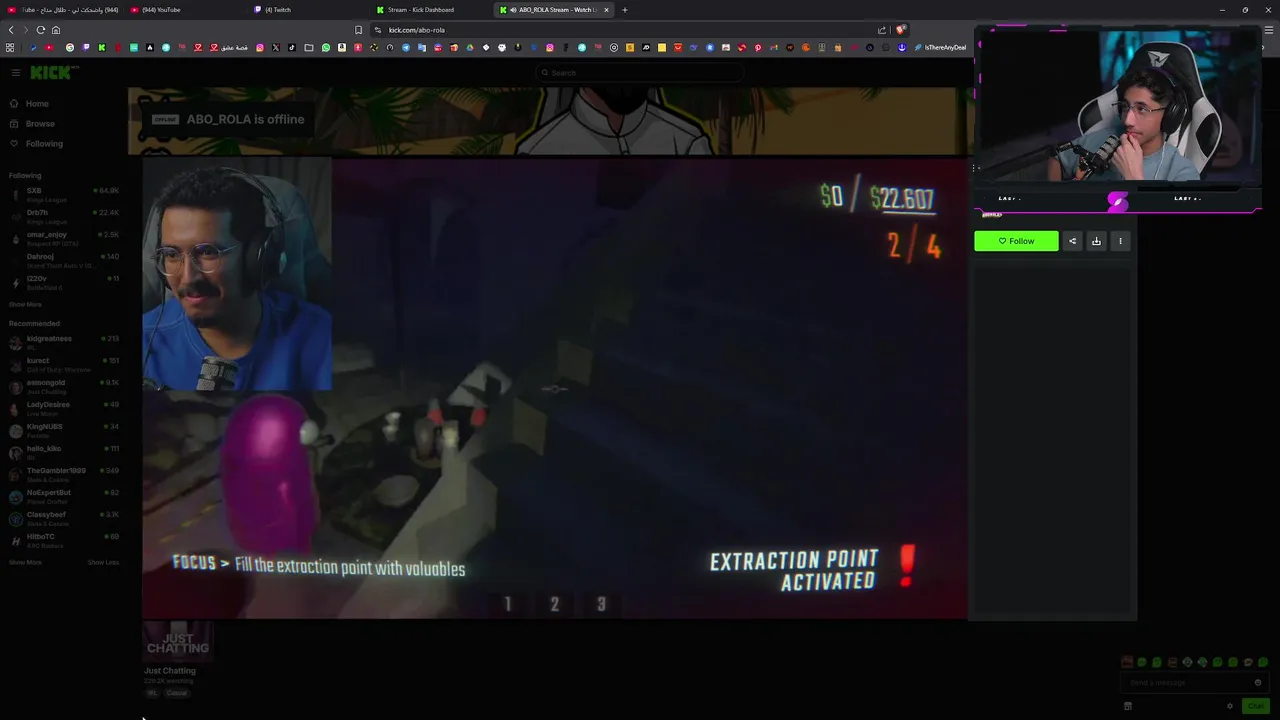The width and height of the screenshot is (1280, 720).
Task: Open IsThereAnyDeal bookmark
Action: point(940,48)
